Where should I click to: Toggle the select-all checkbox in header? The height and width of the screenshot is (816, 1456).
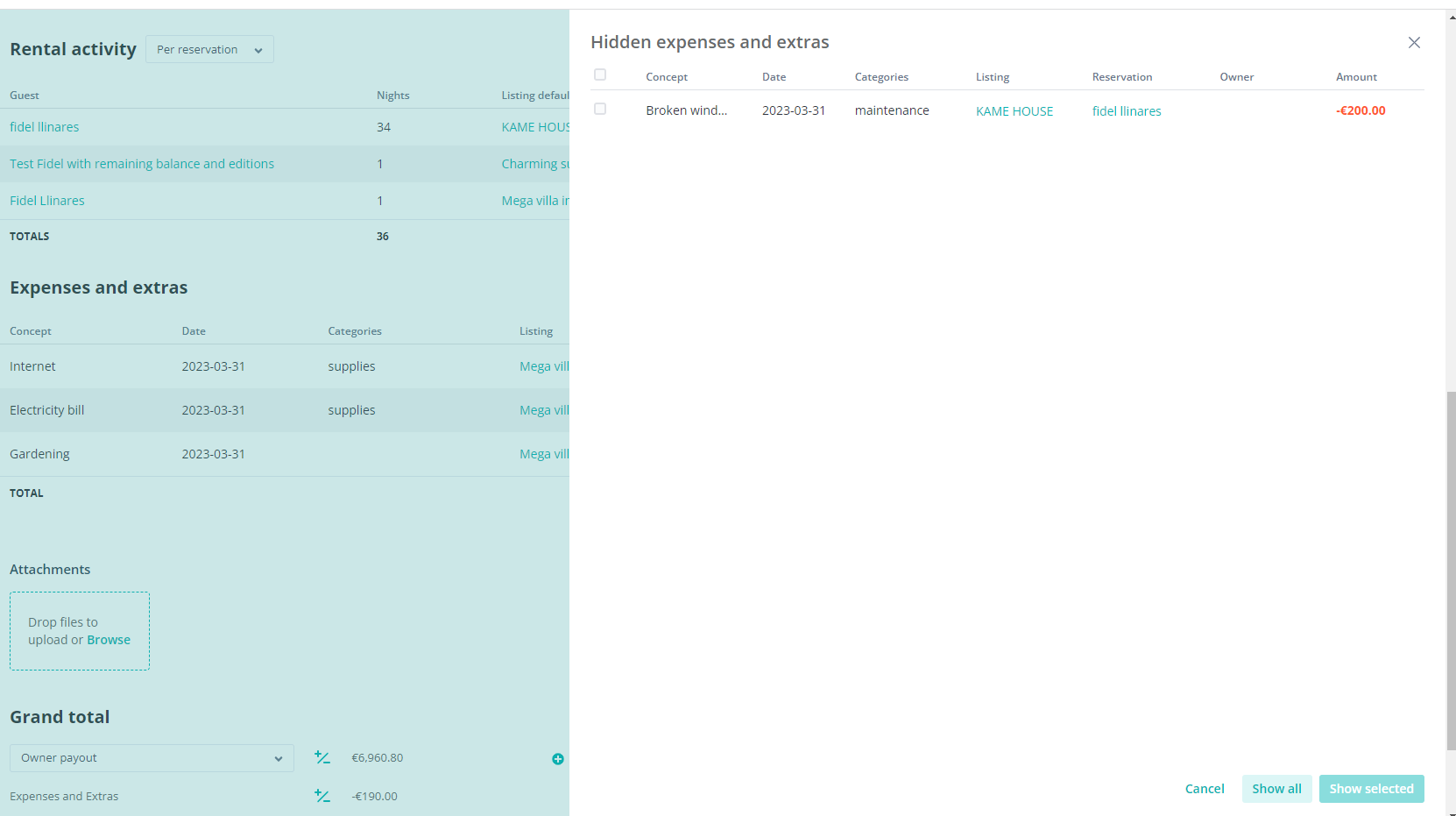600,75
